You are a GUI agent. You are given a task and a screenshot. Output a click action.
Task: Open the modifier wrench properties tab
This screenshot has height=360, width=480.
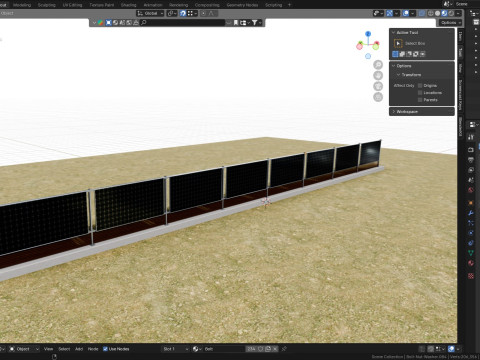click(471, 213)
